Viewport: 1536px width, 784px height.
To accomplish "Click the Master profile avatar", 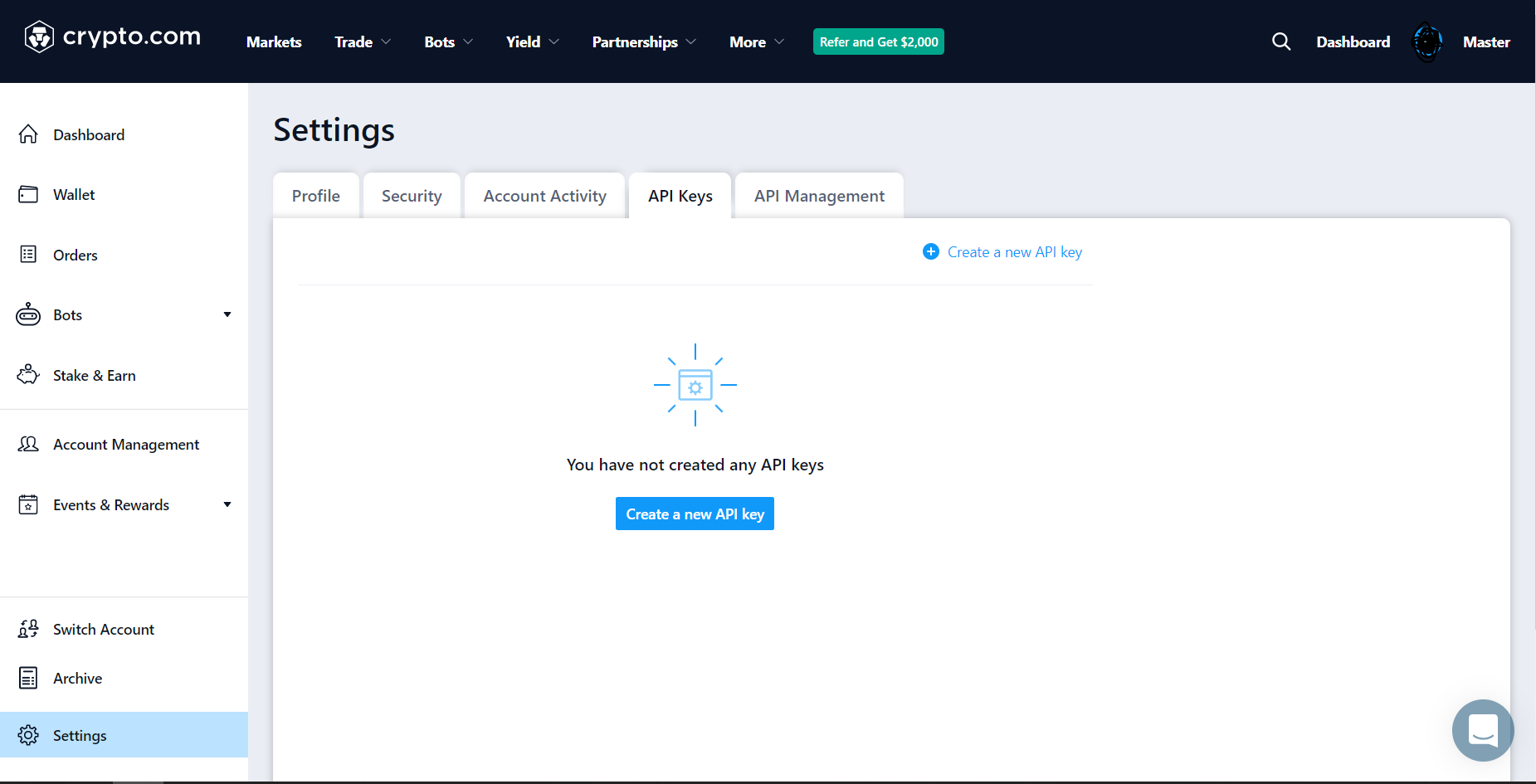I will tap(1427, 42).
